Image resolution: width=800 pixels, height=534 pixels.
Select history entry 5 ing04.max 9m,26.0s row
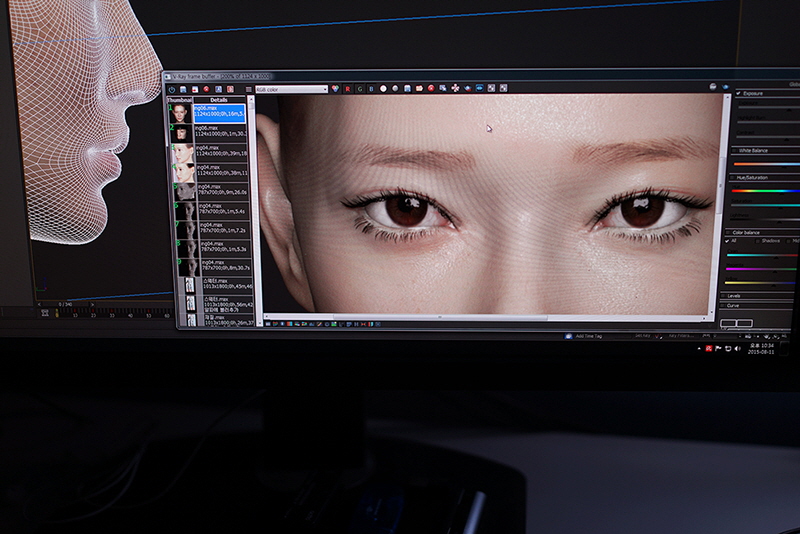coord(222,191)
